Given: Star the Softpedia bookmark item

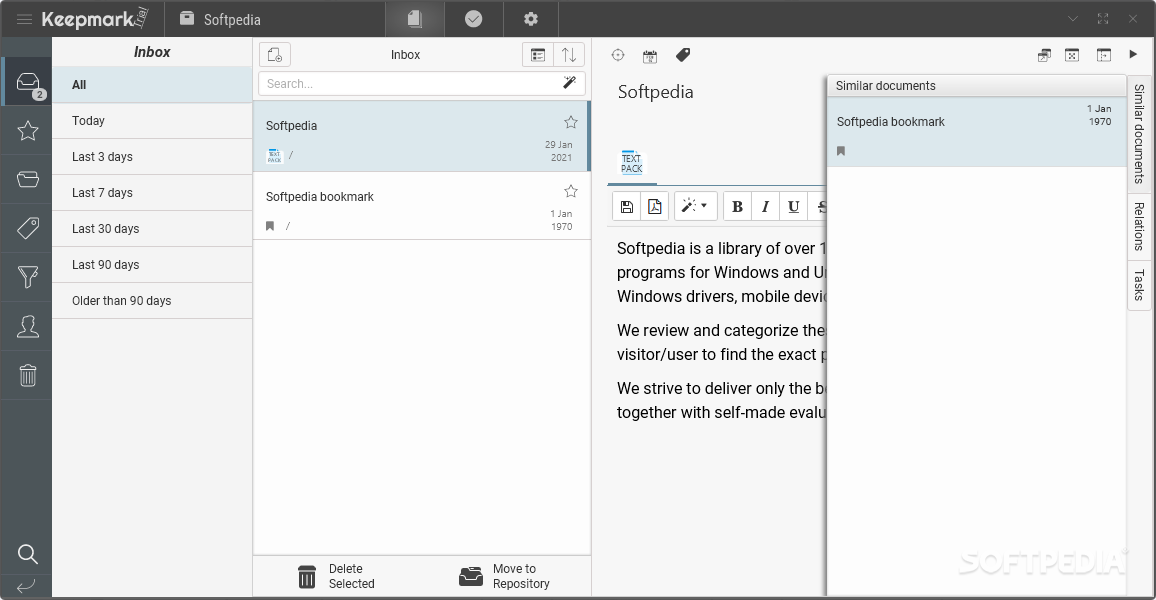Looking at the screenshot, I should 571,192.
